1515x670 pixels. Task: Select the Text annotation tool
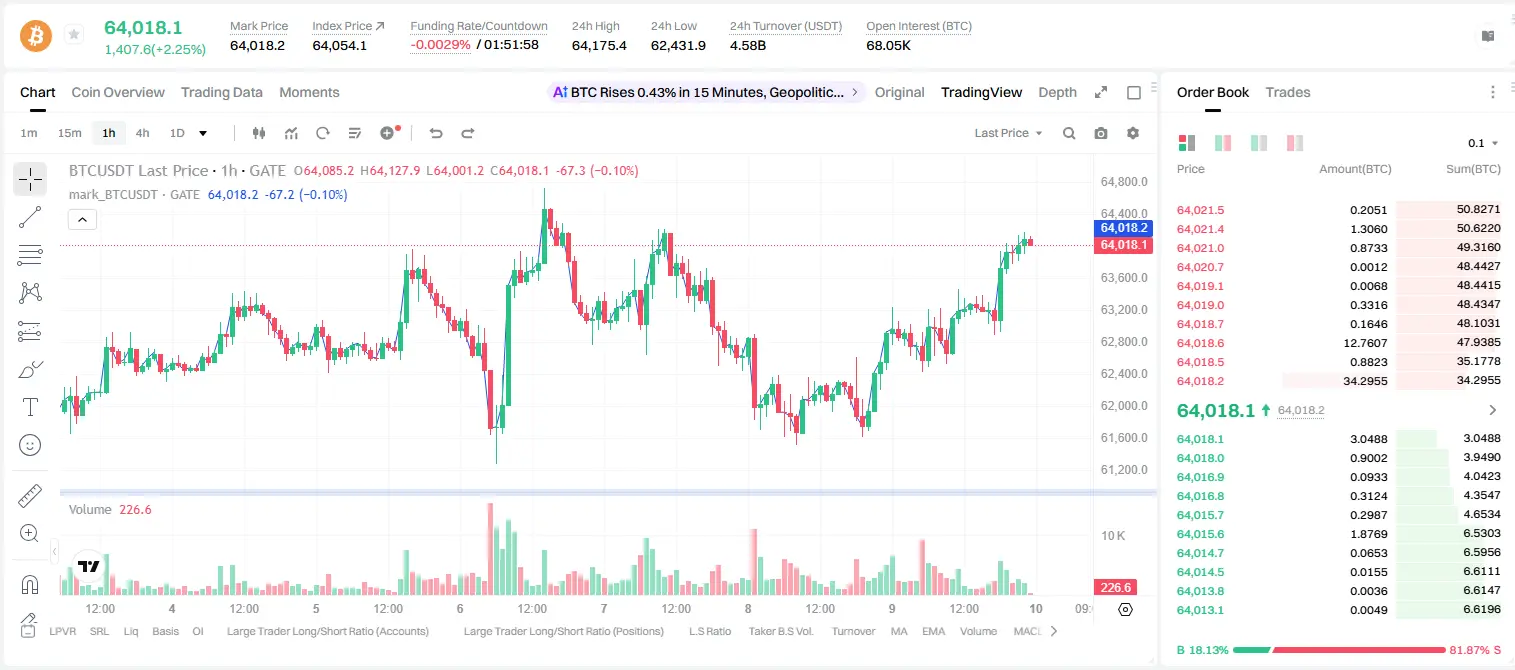30,407
